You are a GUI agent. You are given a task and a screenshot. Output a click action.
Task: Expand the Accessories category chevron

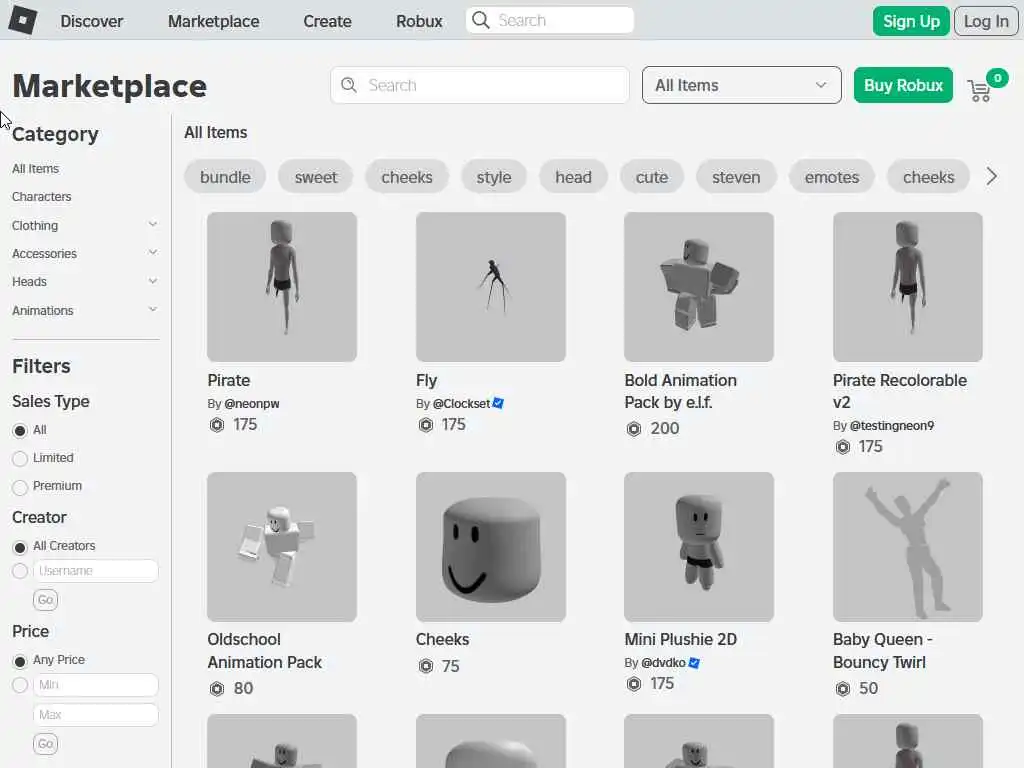(152, 253)
